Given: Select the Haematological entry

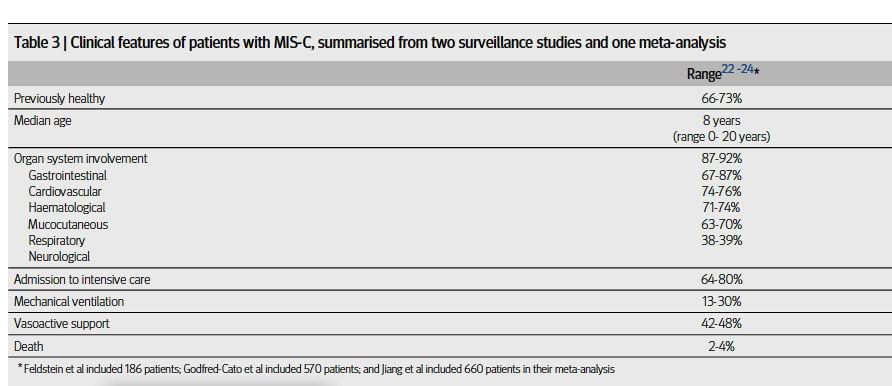Looking at the screenshot, I should (x=67, y=207).
